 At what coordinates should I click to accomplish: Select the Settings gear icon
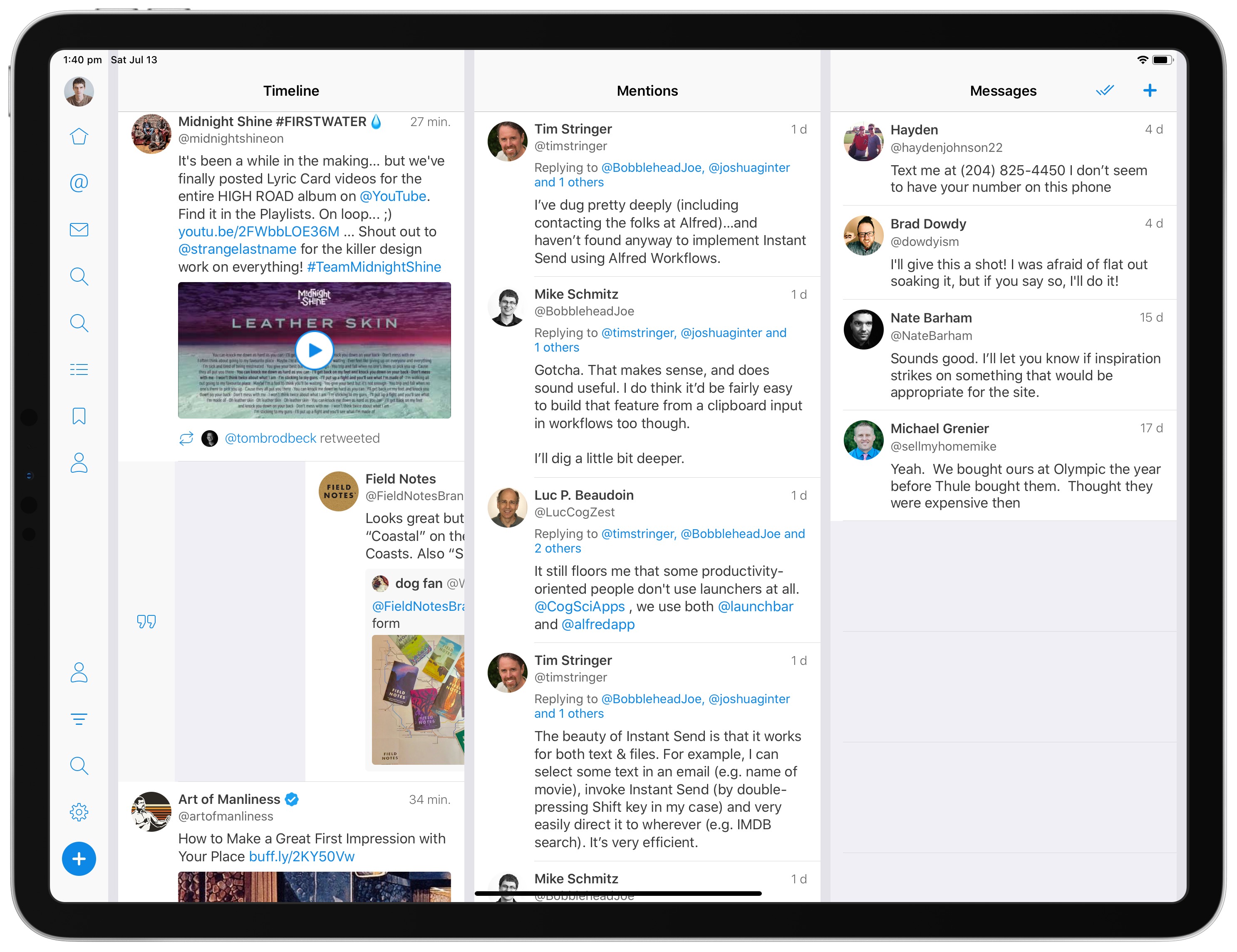point(80,810)
